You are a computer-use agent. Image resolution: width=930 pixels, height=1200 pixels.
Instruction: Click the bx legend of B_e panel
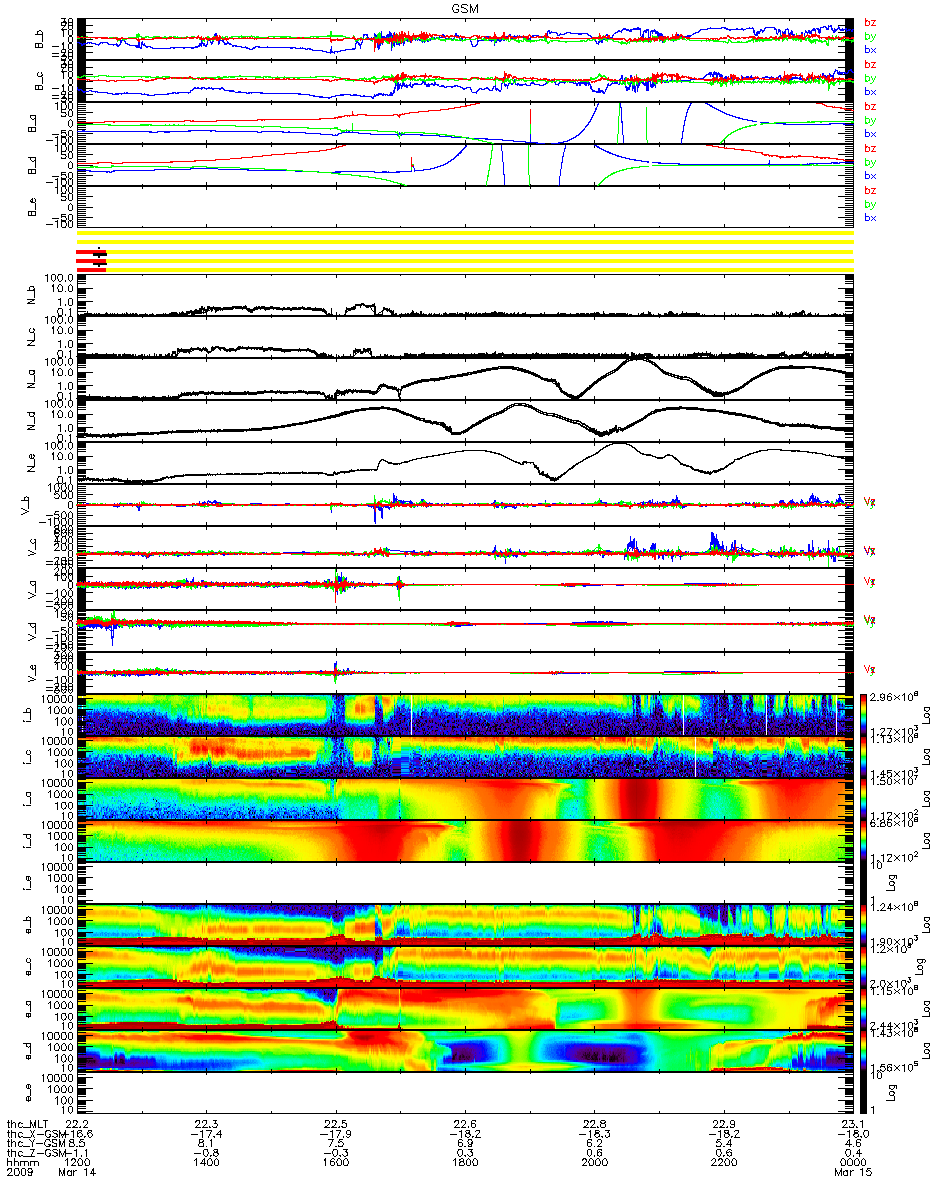coord(870,217)
